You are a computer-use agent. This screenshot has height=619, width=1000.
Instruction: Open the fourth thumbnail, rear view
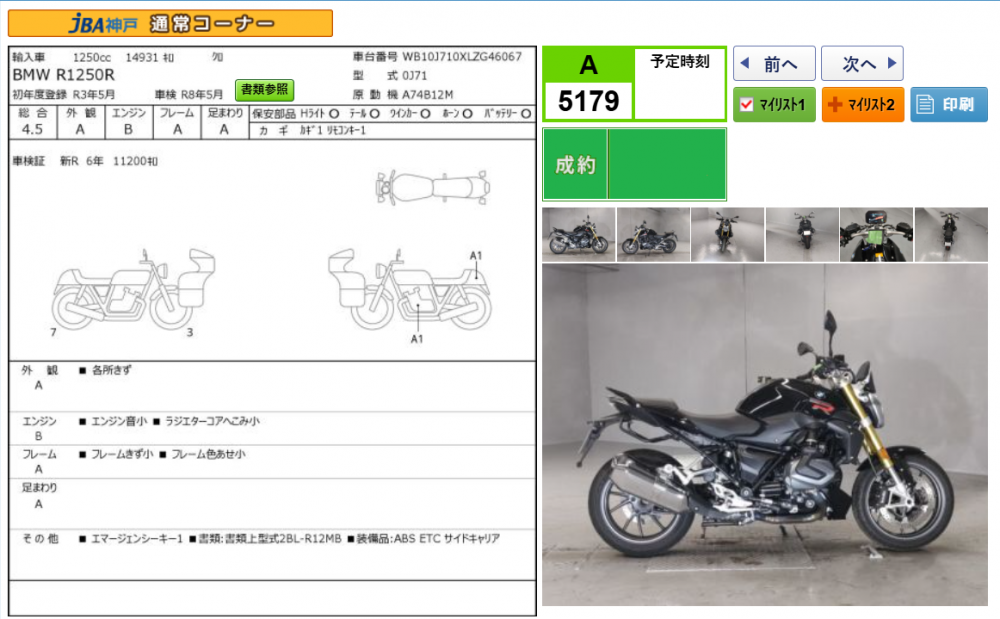[802, 235]
